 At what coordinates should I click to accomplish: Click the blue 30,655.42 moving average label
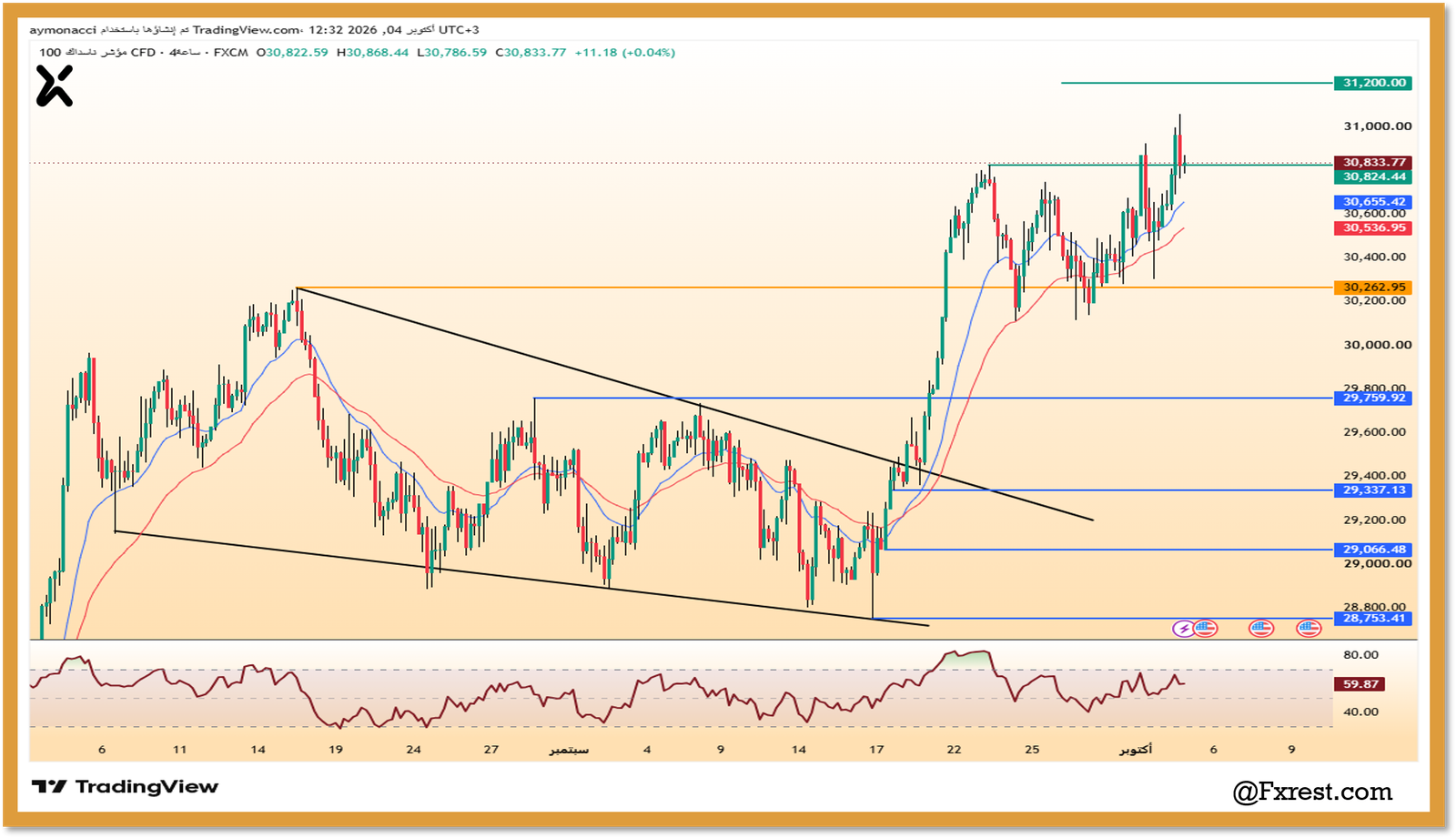coord(1374,201)
